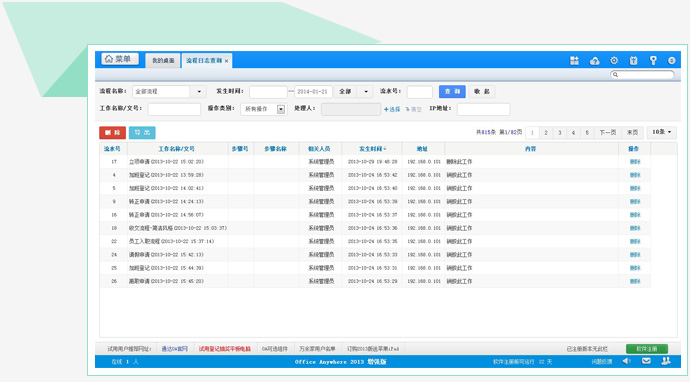Open the 菜单 home menu button
690x382 pixels.
click(x=120, y=59)
